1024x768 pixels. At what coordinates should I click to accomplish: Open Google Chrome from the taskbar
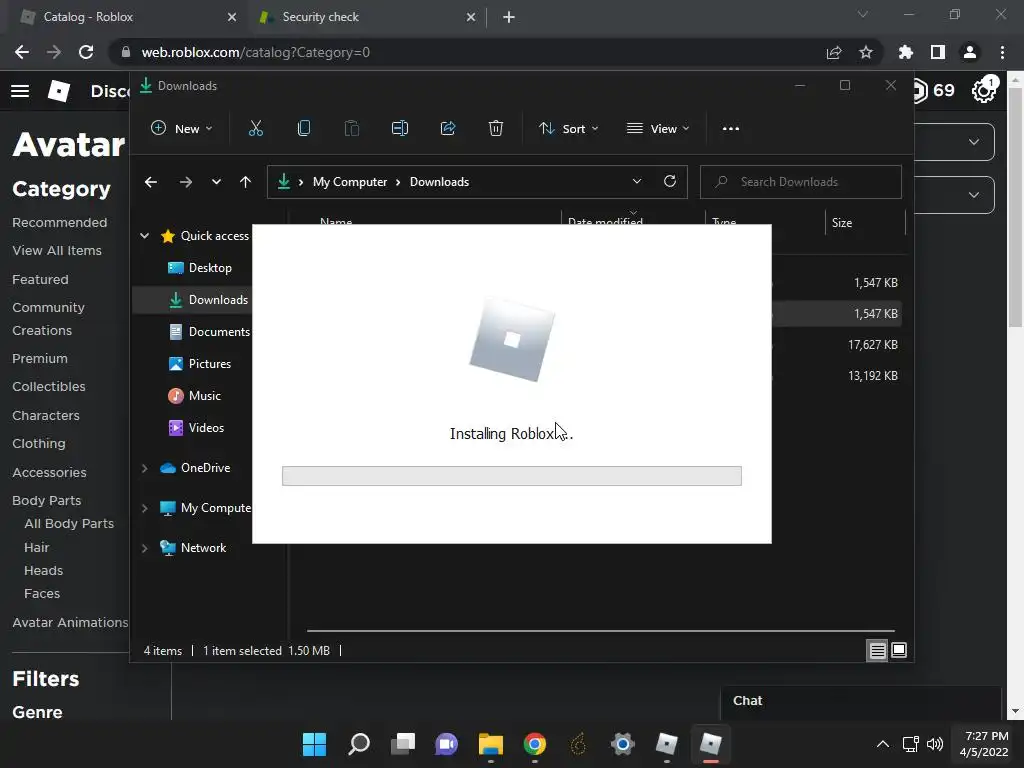[x=535, y=744]
